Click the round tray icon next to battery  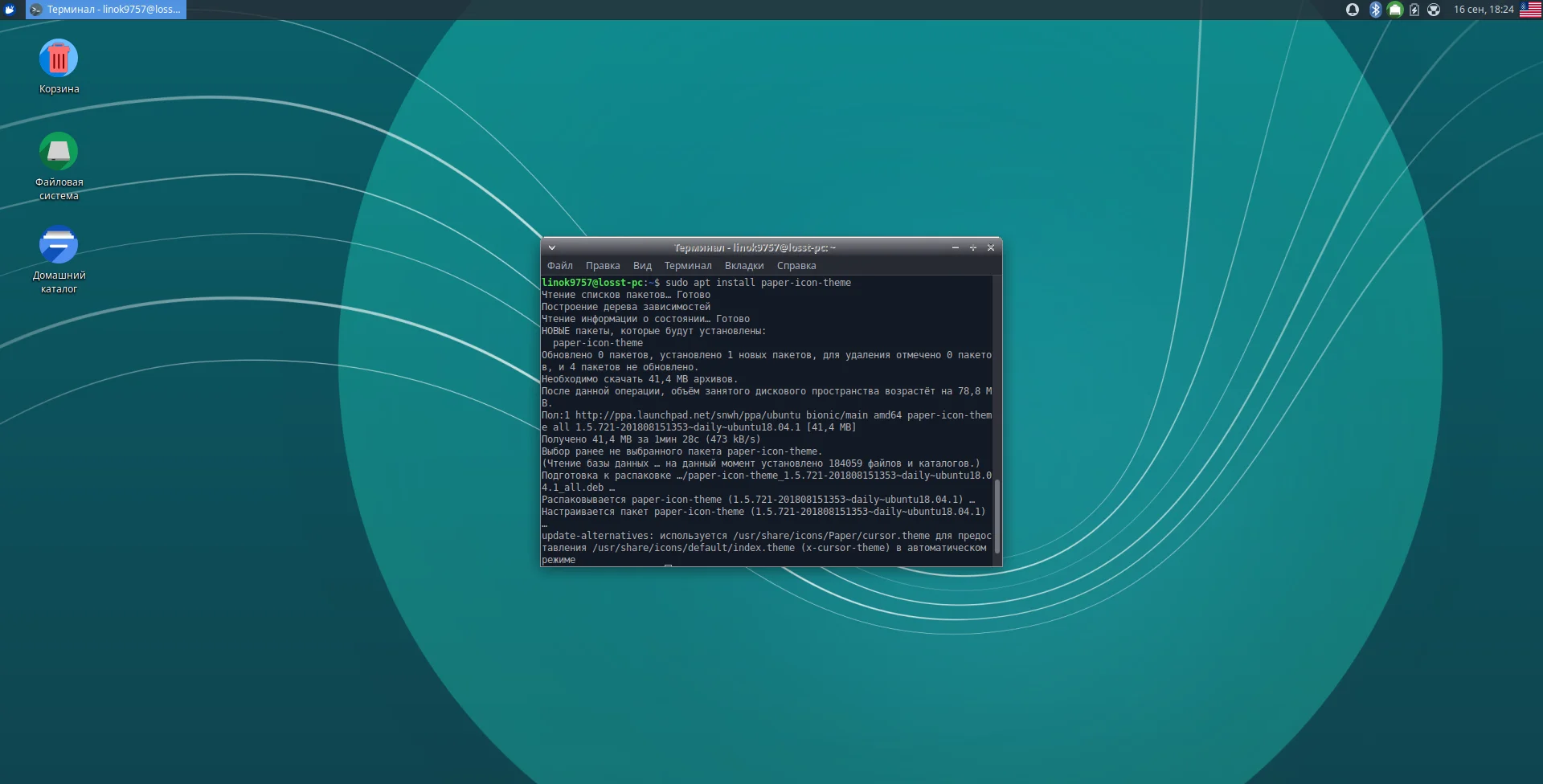tap(1434, 10)
